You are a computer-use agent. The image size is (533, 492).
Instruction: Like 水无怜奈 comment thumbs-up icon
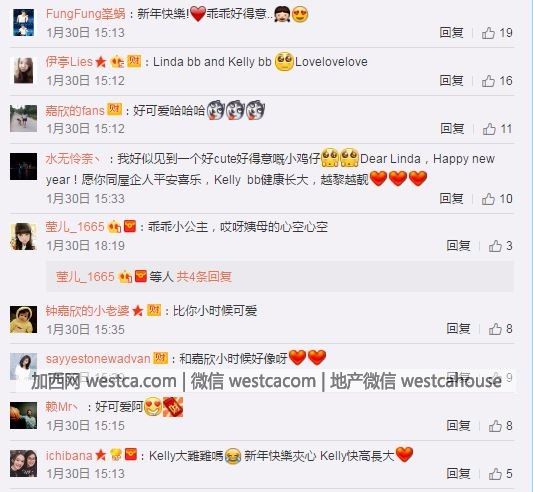pos(488,199)
